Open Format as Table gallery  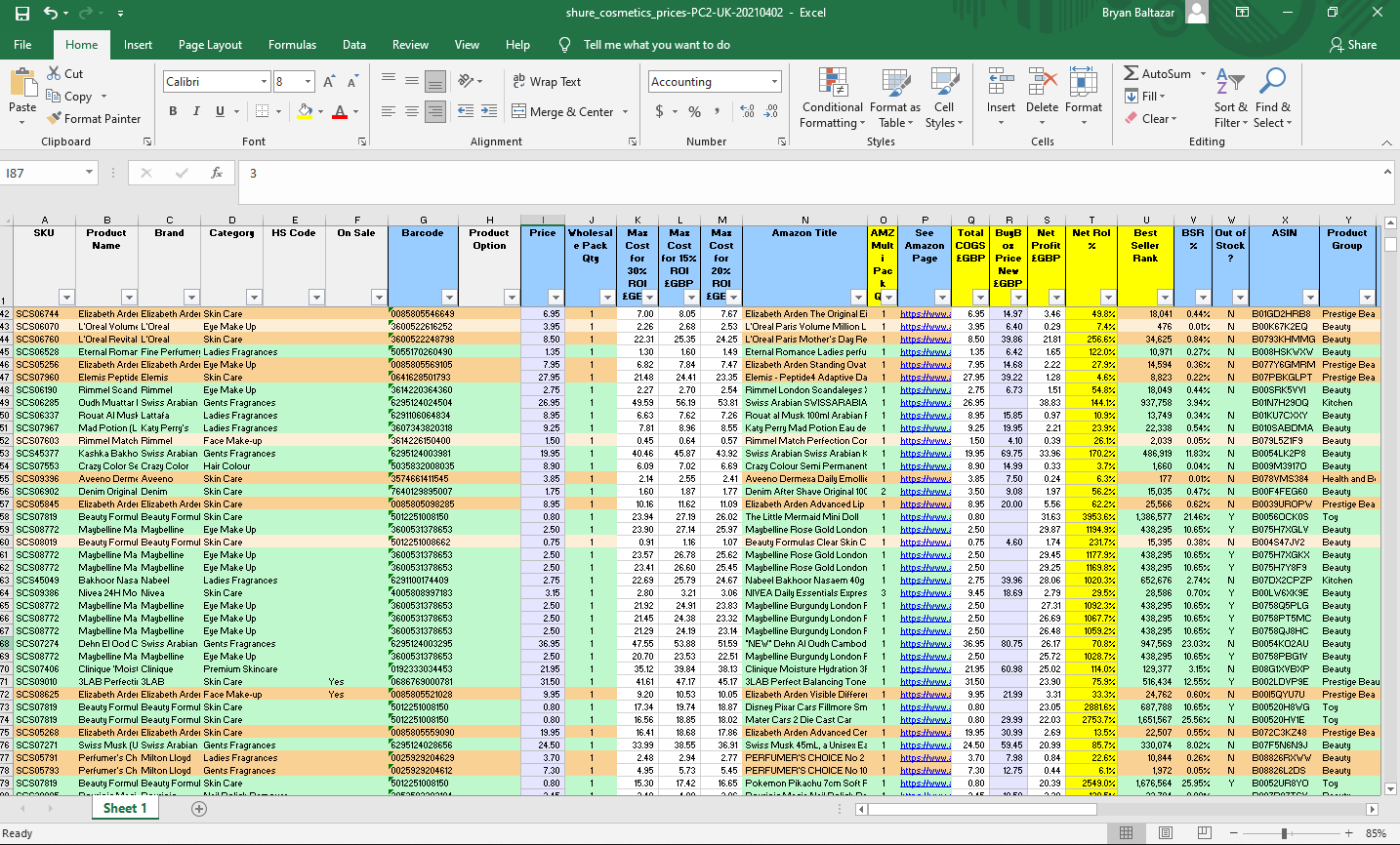point(895,98)
